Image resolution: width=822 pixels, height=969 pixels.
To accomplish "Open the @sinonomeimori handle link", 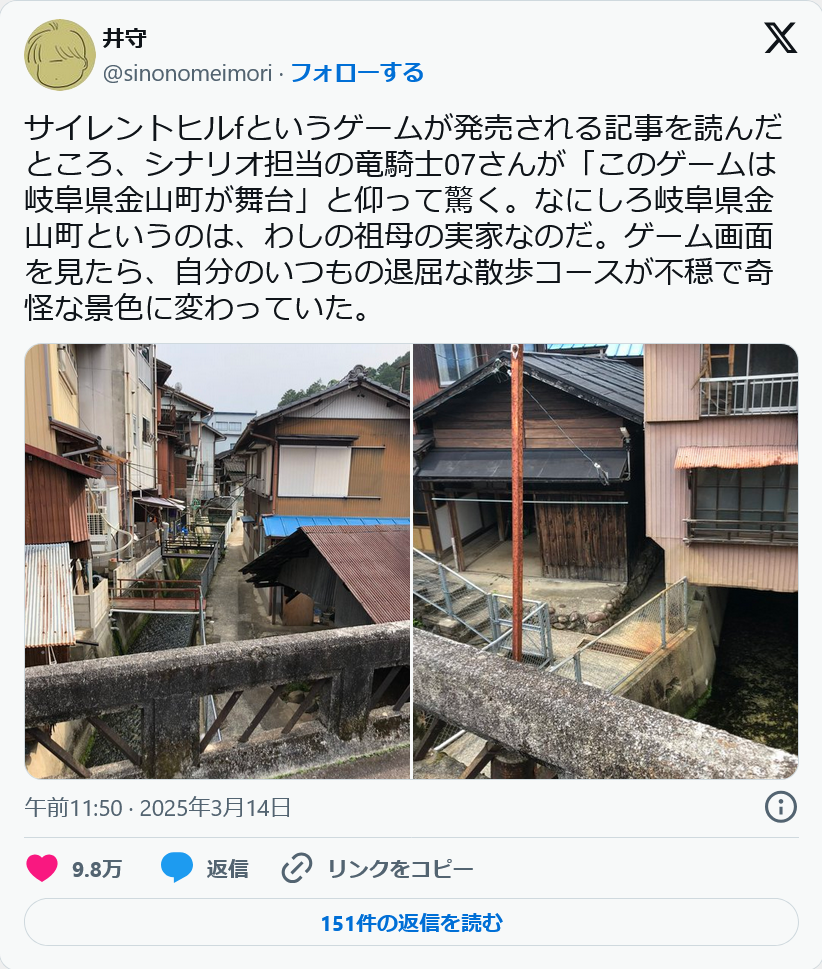I will tap(187, 74).
